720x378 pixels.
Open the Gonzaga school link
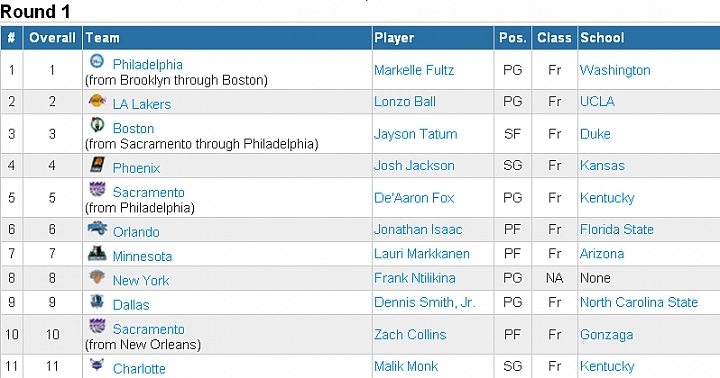coord(607,334)
